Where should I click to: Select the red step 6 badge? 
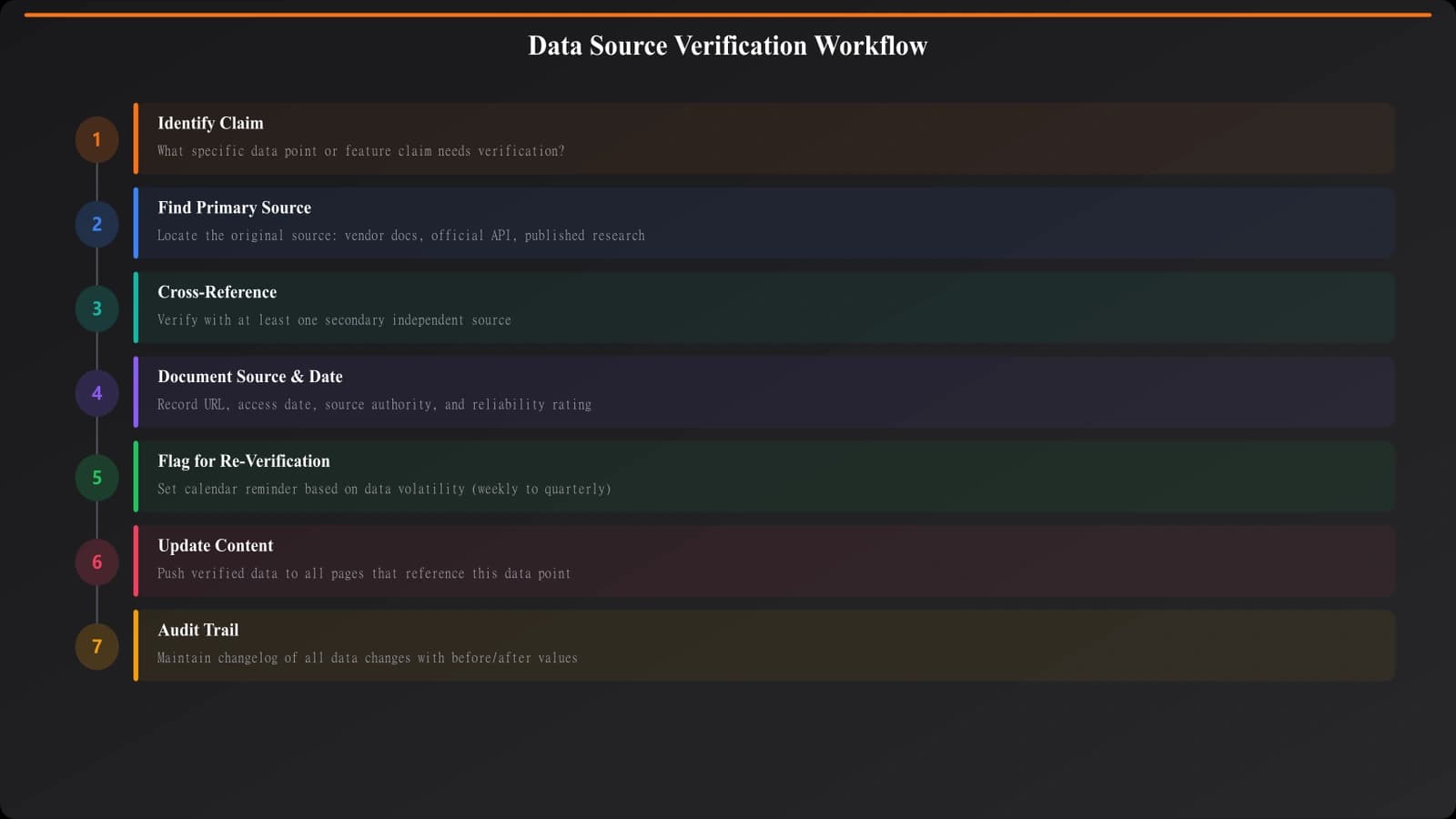(x=96, y=561)
